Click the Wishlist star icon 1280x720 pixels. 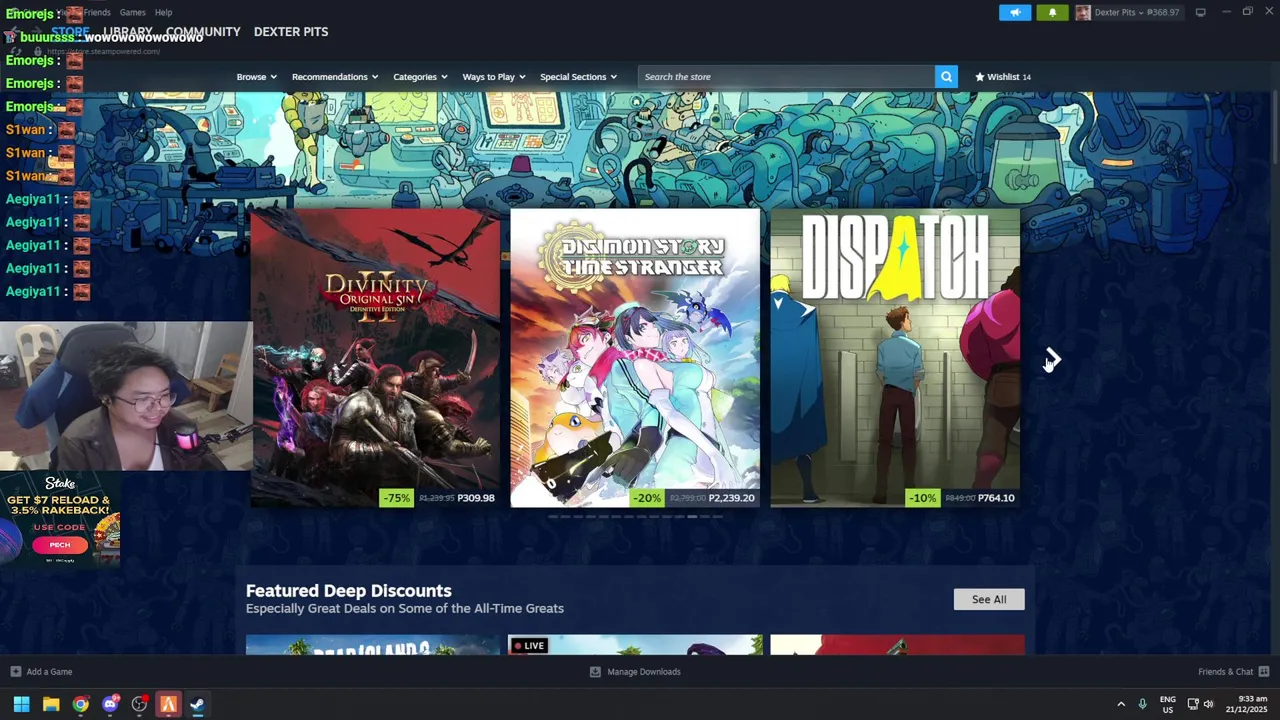click(x=980, y=76)
